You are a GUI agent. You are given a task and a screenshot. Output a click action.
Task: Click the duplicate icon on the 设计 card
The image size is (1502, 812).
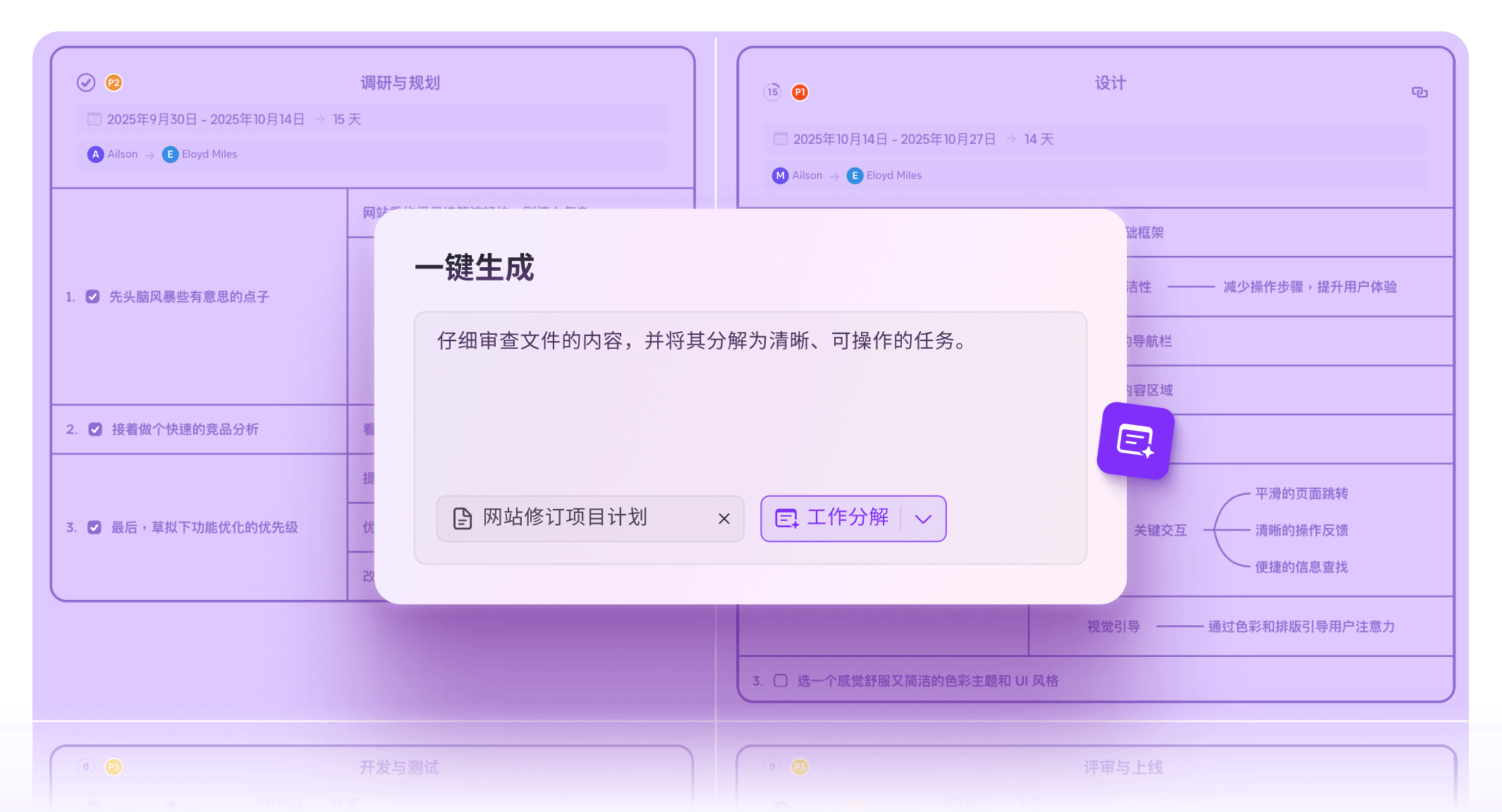(x=1419, y=92)
